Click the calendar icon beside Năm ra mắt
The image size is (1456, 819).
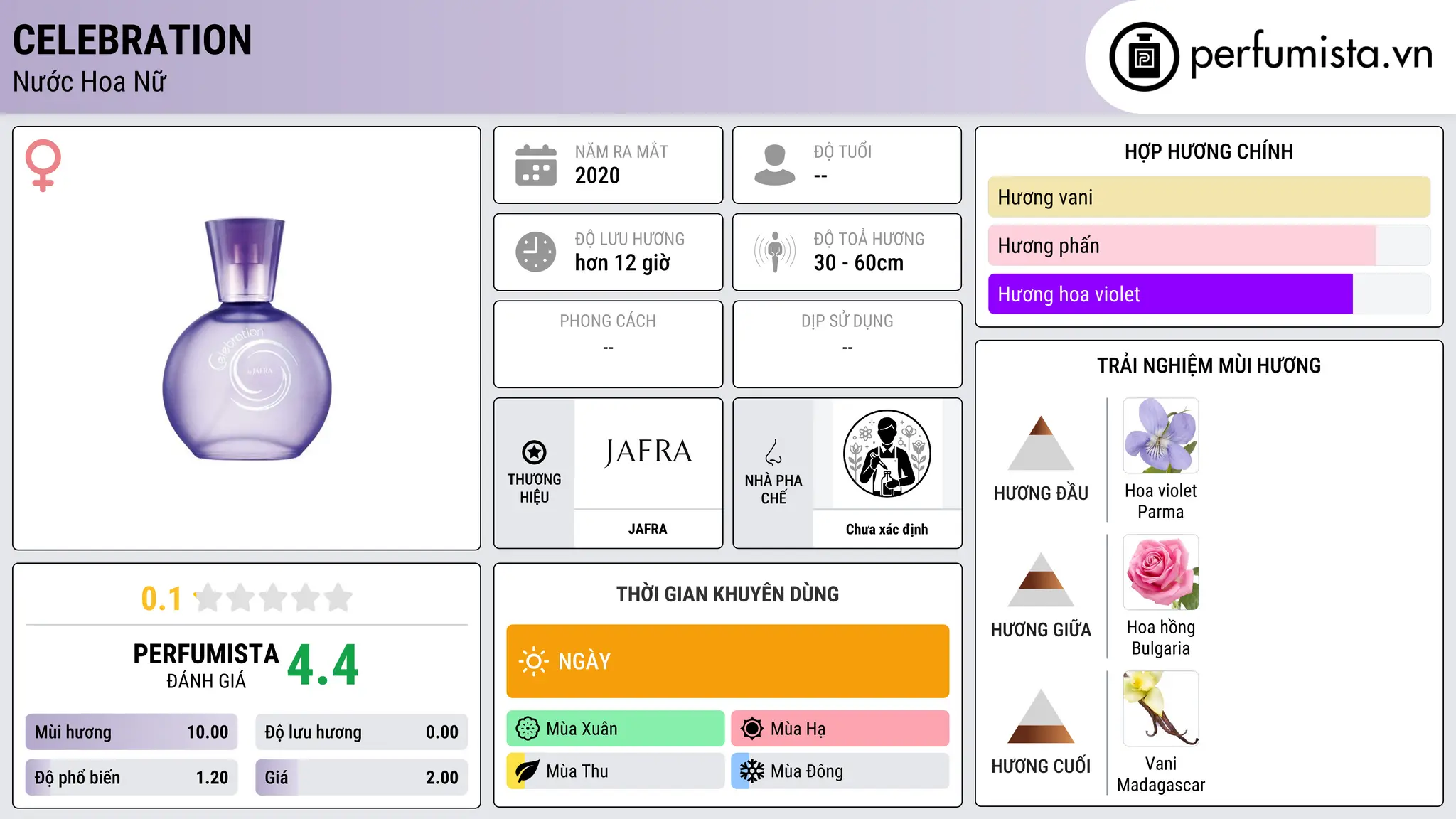click(536, 165)
